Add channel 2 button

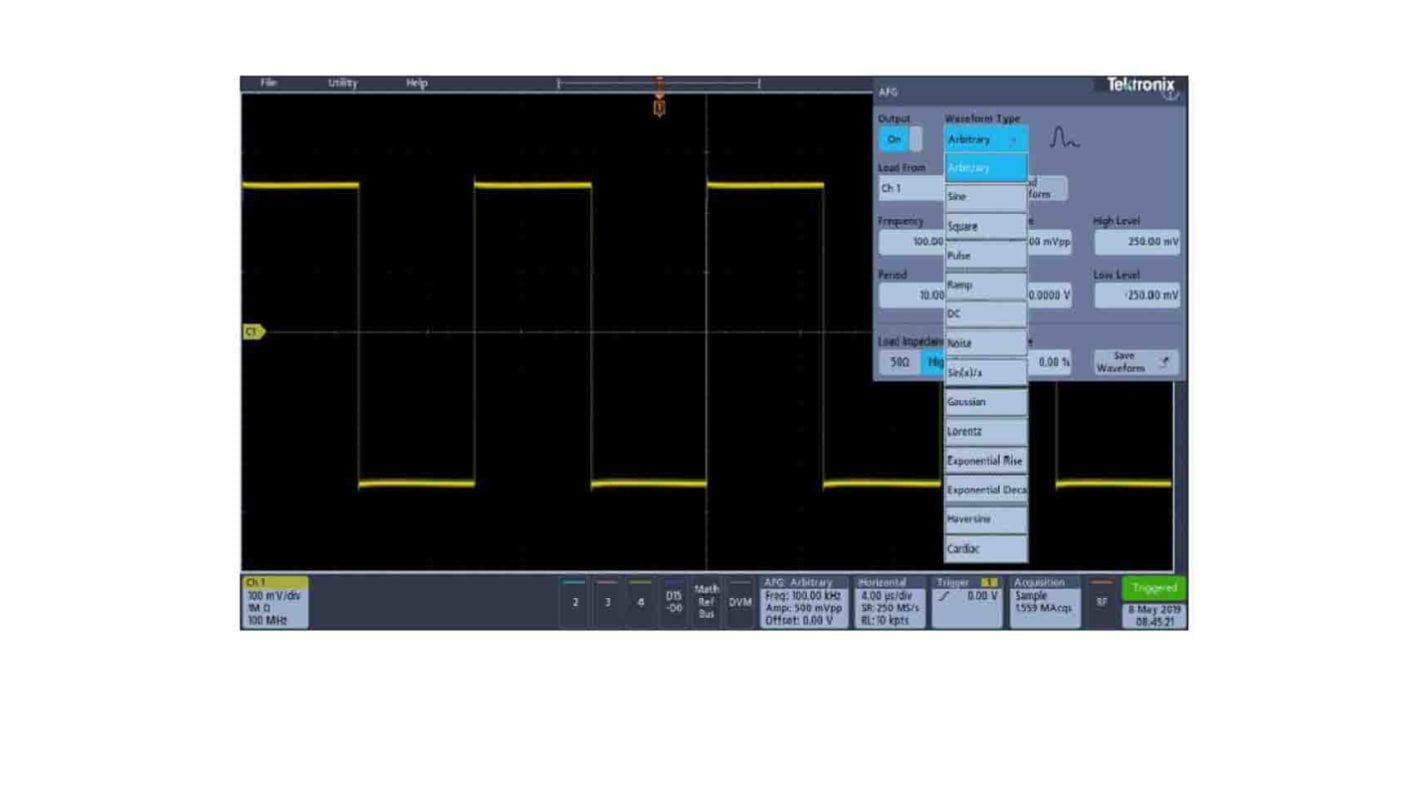[574, 602]
